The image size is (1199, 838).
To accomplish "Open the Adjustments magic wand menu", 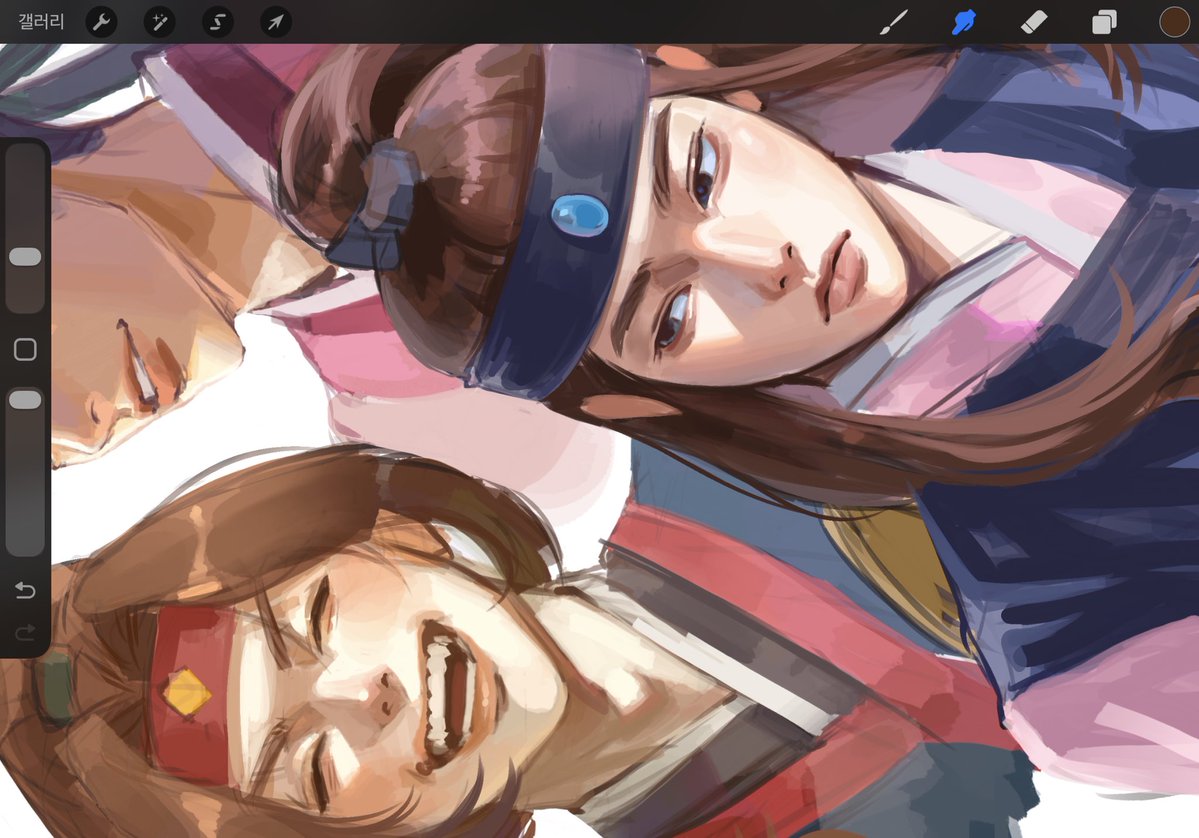I will coord(160,22).
